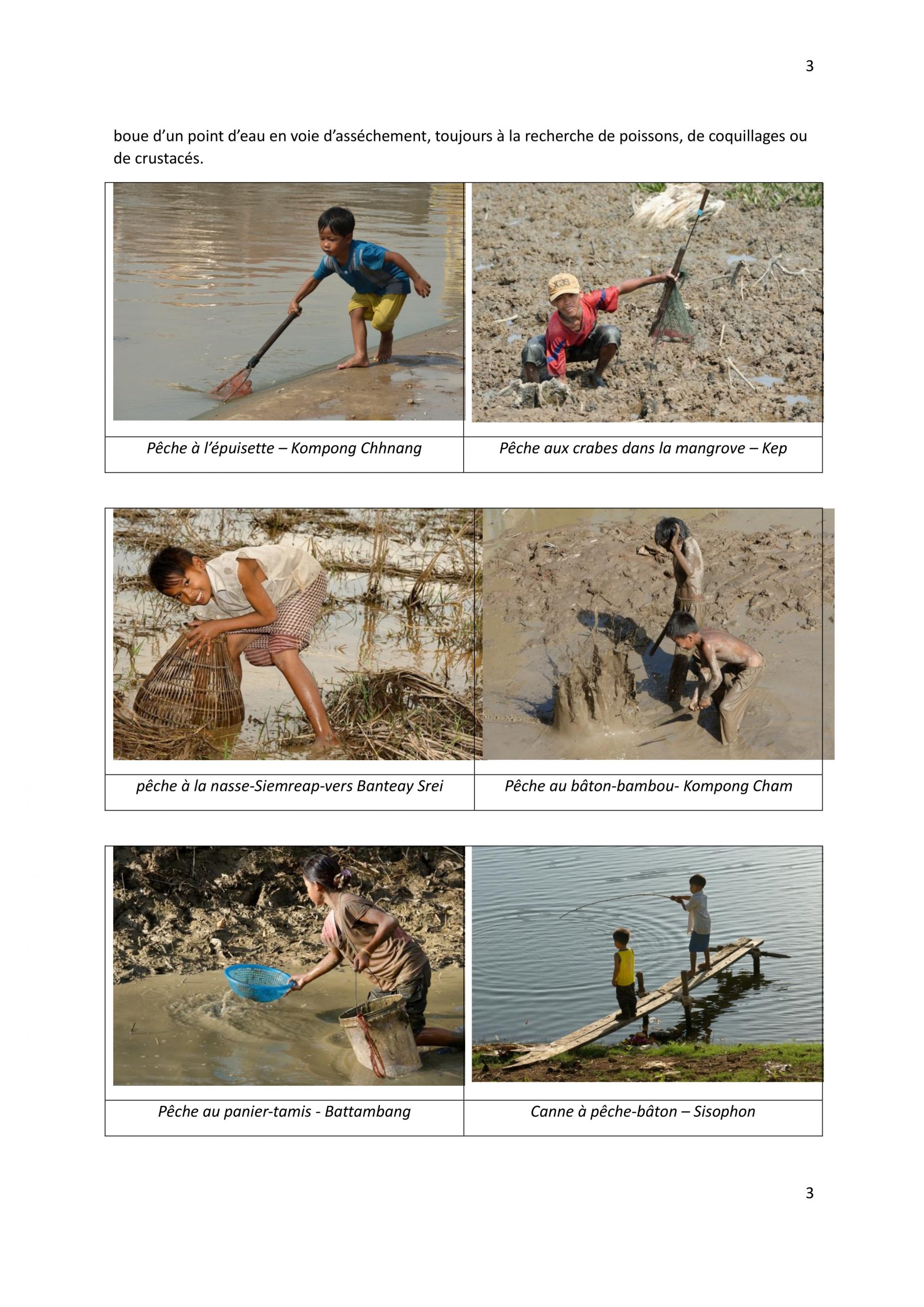Click the girl with wicker fish trap photo

297,634
